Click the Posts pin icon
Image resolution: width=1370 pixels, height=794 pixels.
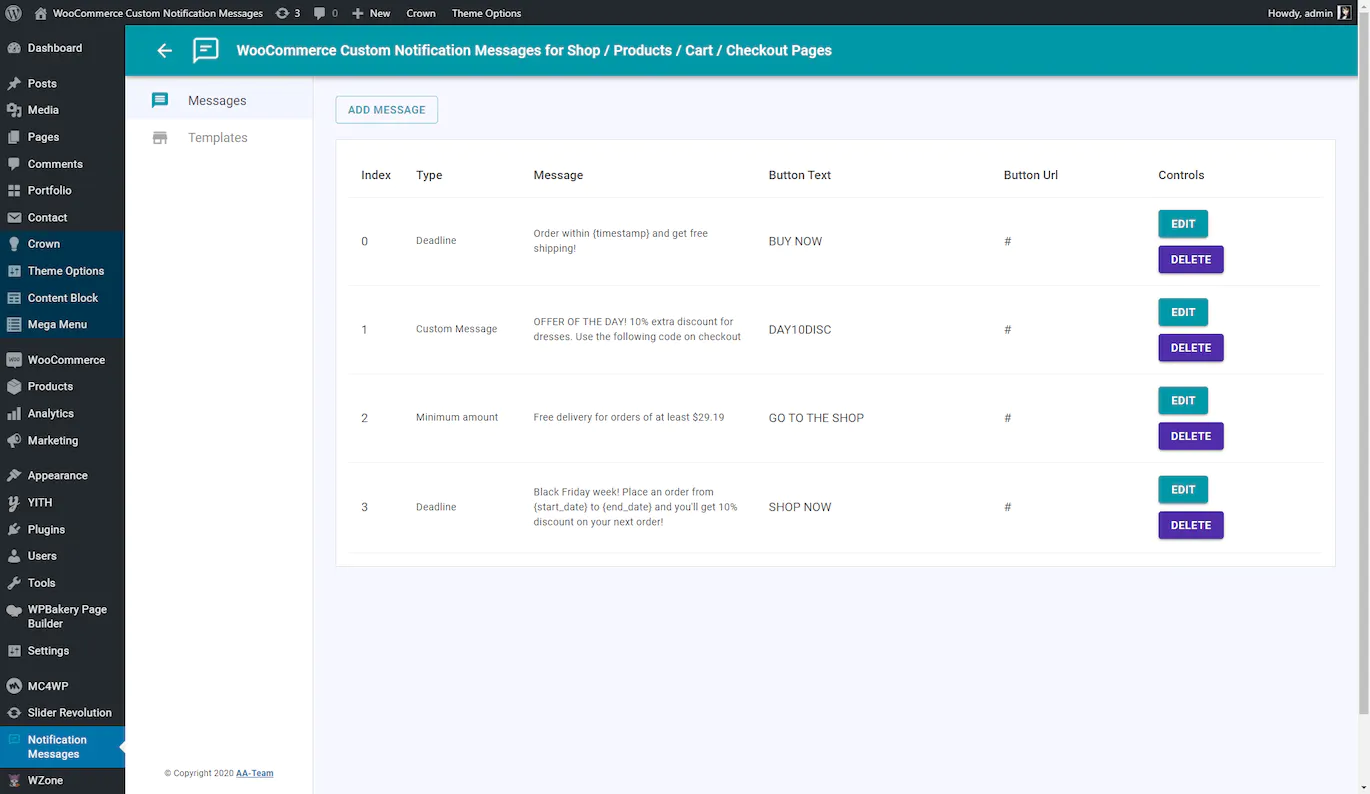[x=14, y=84]
